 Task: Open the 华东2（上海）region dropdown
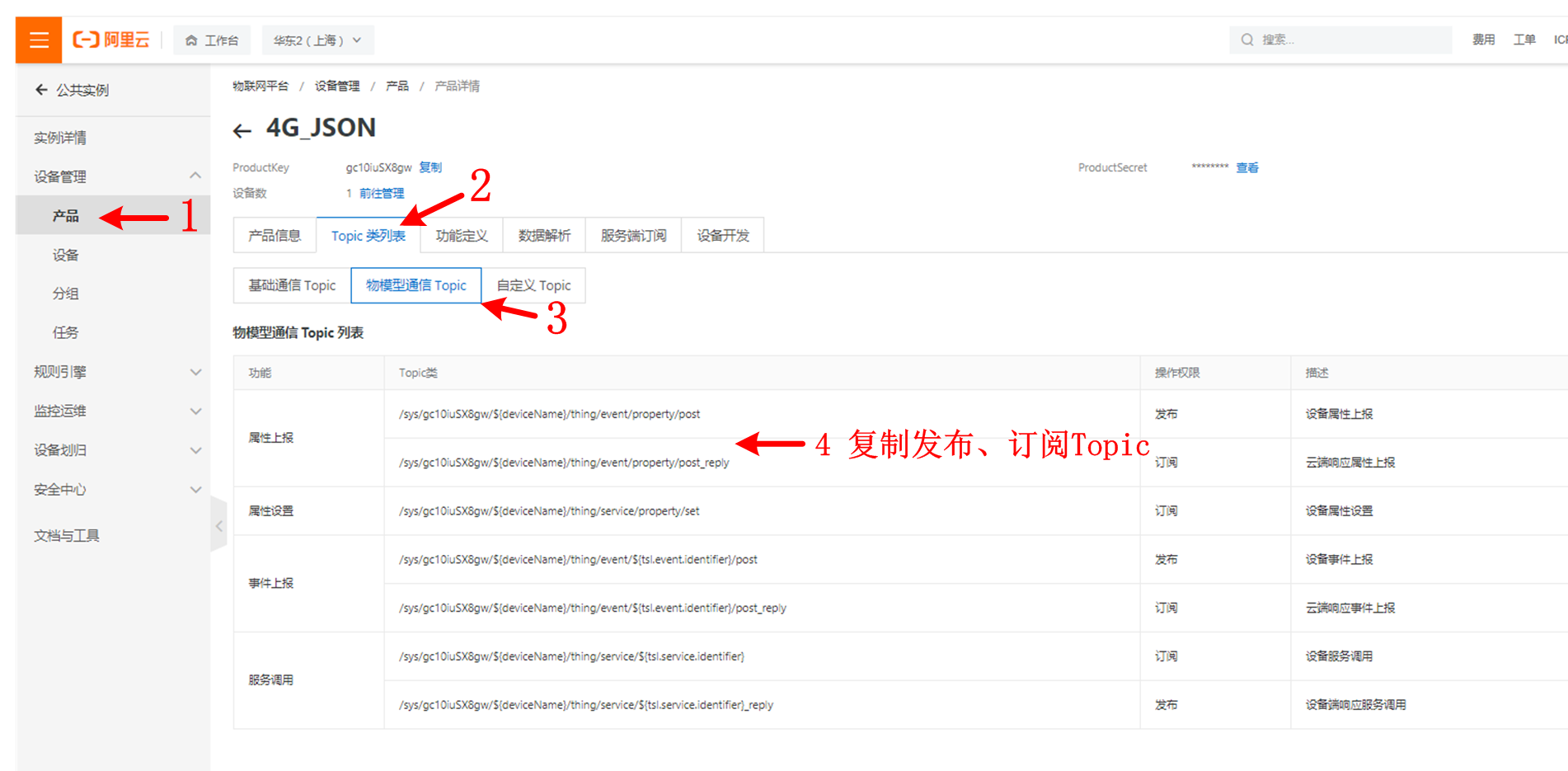coord(317,40)
